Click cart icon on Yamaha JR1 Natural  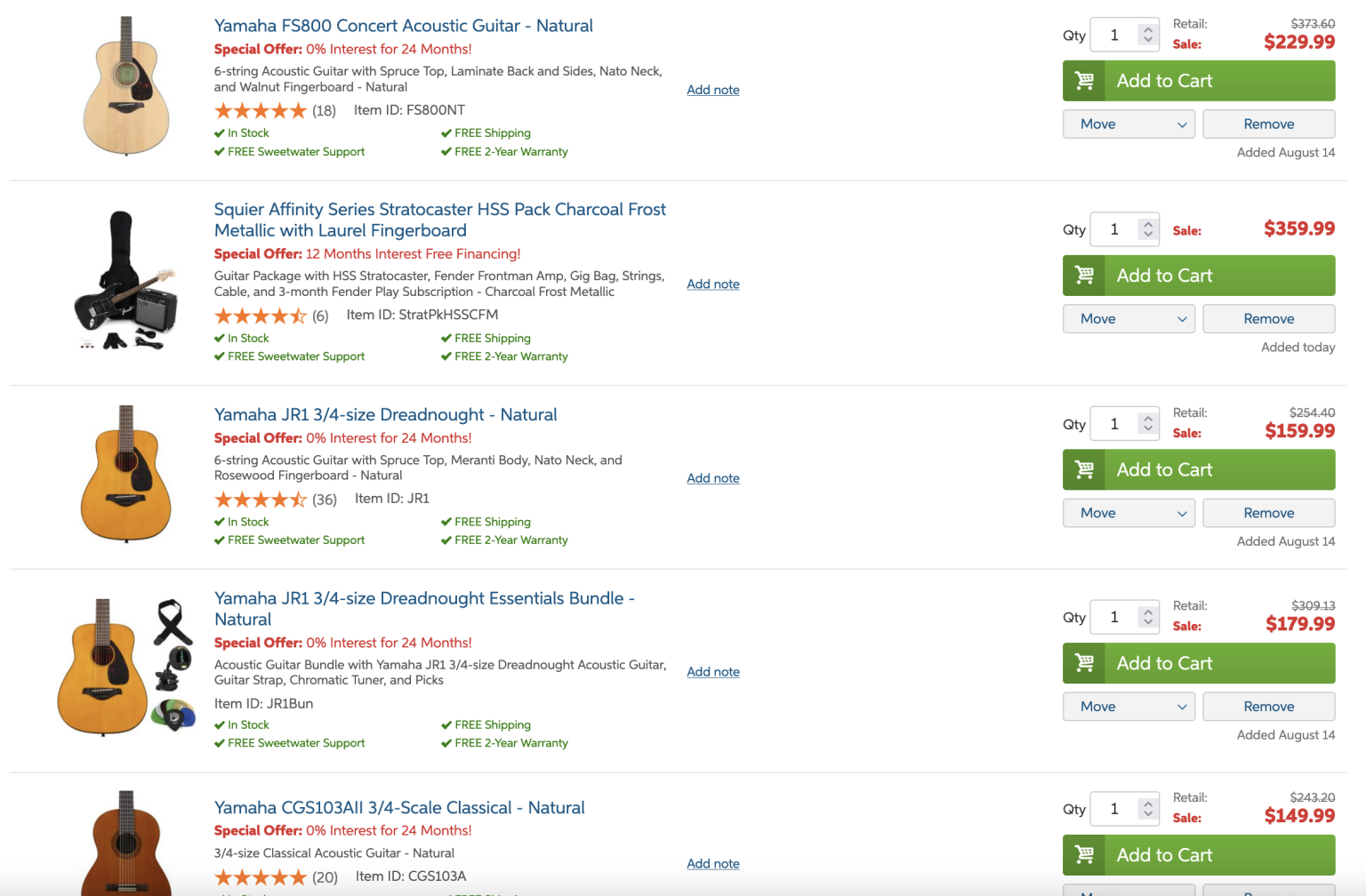tap(1084, 469)
